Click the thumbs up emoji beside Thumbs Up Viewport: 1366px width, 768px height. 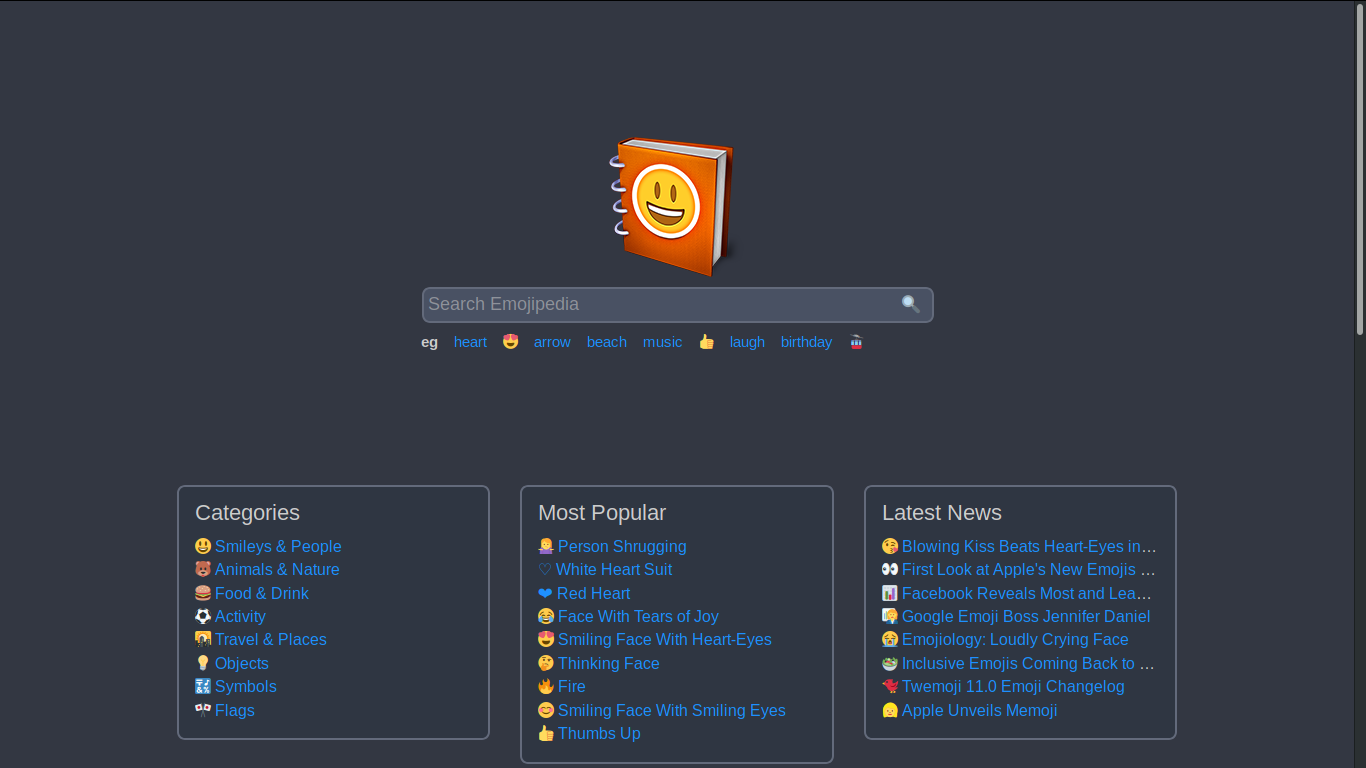pyautogui.click(x=546, y=733)
